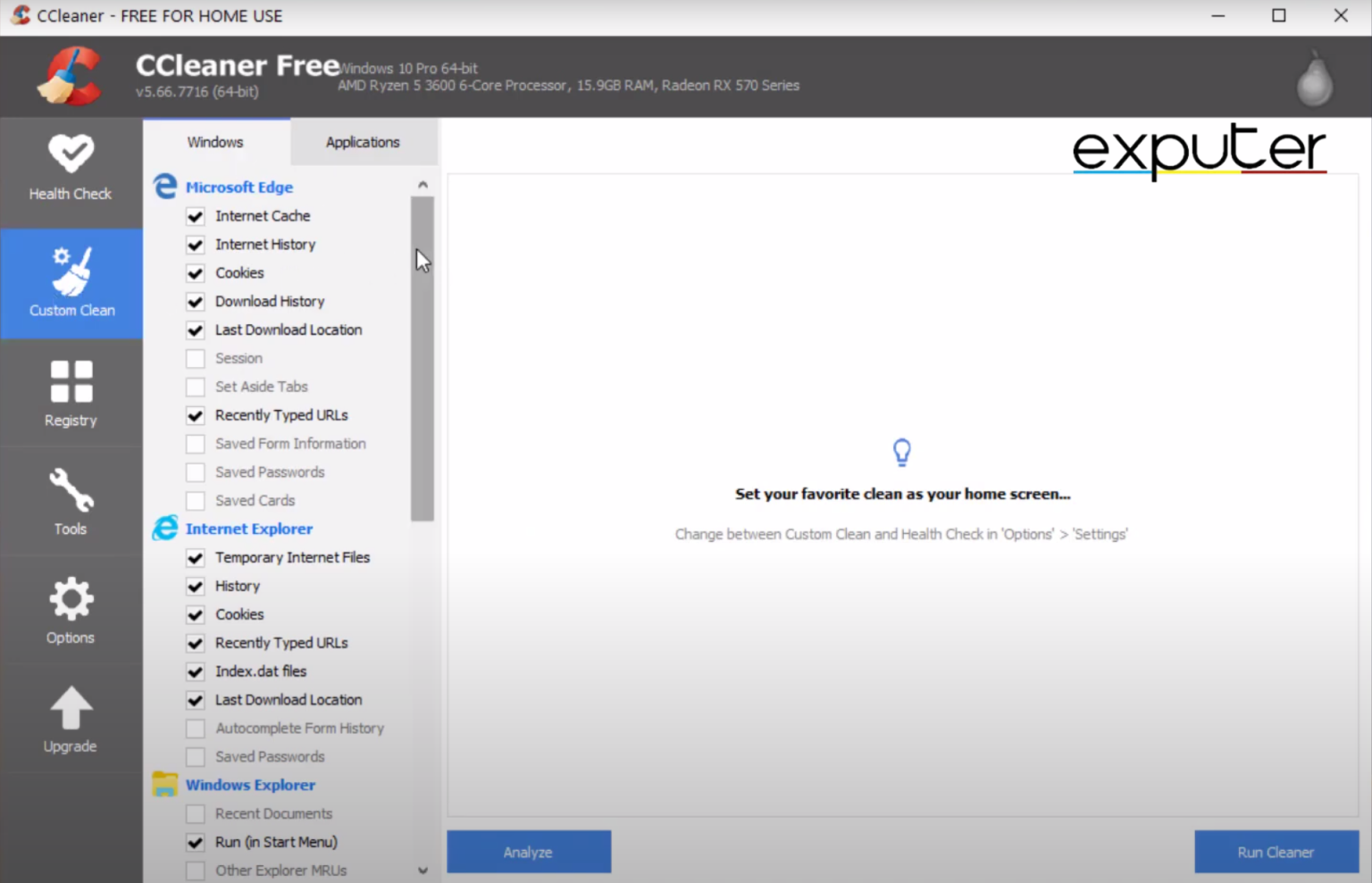
Task: Disable Run (in Start Menu) cleaning
Action: (195, 842)
